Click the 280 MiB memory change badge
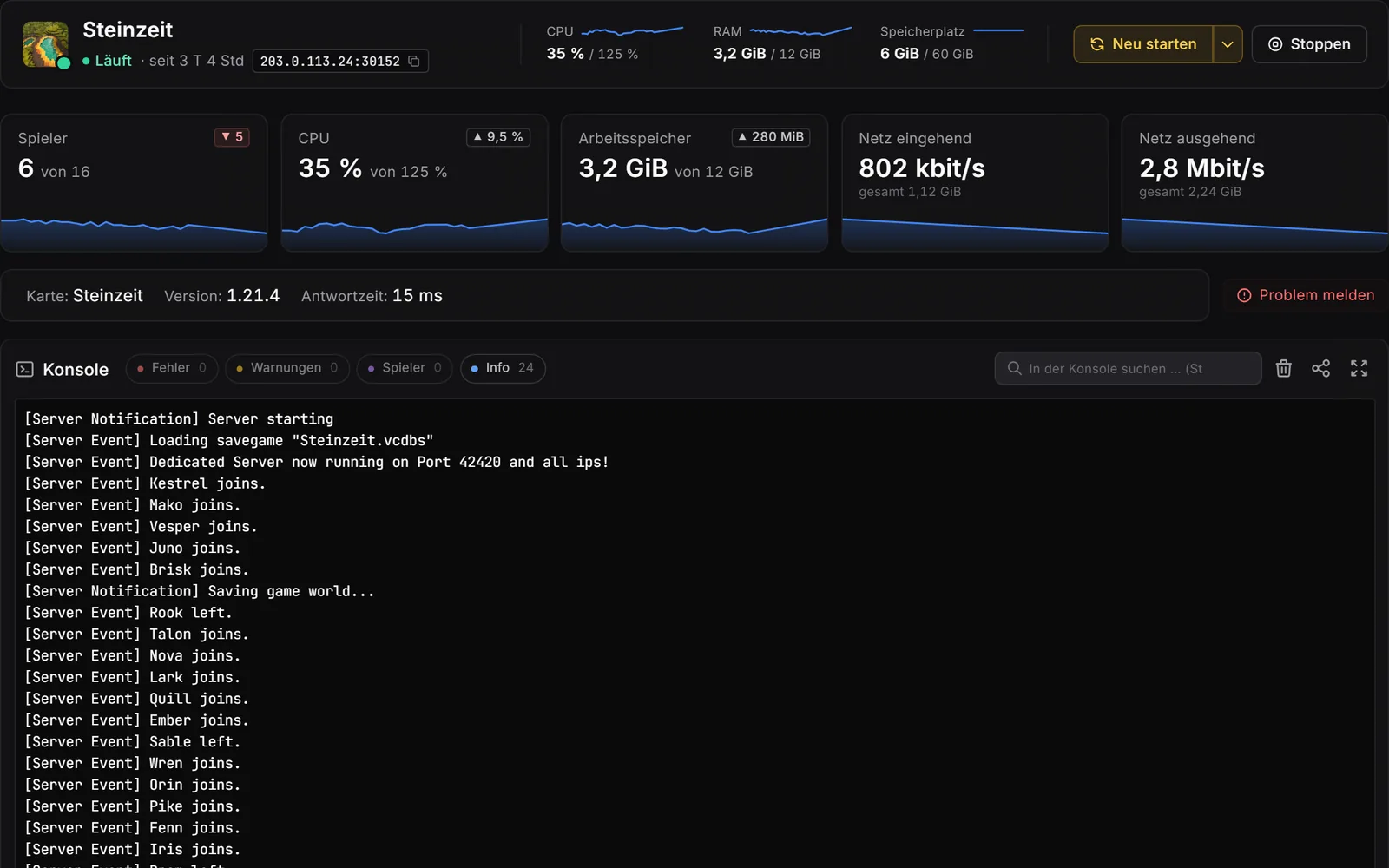 click(771, 137)
